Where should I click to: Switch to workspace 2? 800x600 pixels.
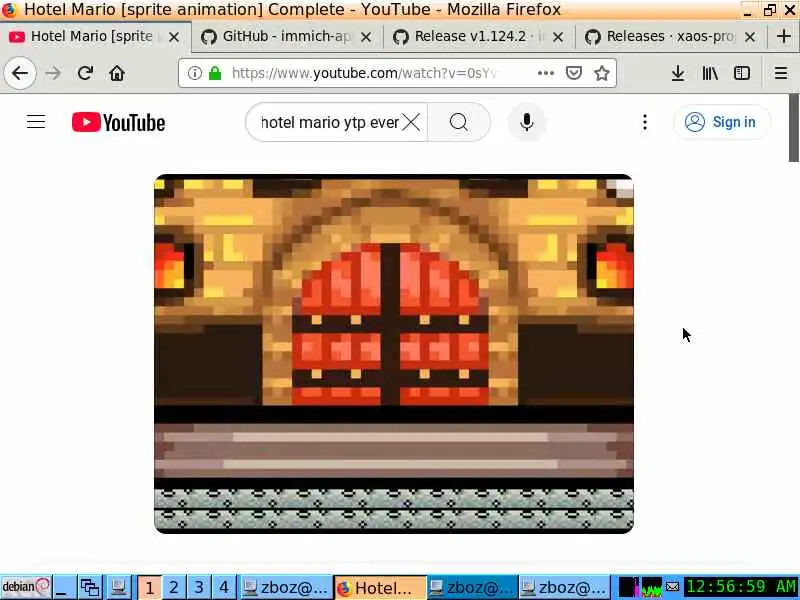click(174, 587)
